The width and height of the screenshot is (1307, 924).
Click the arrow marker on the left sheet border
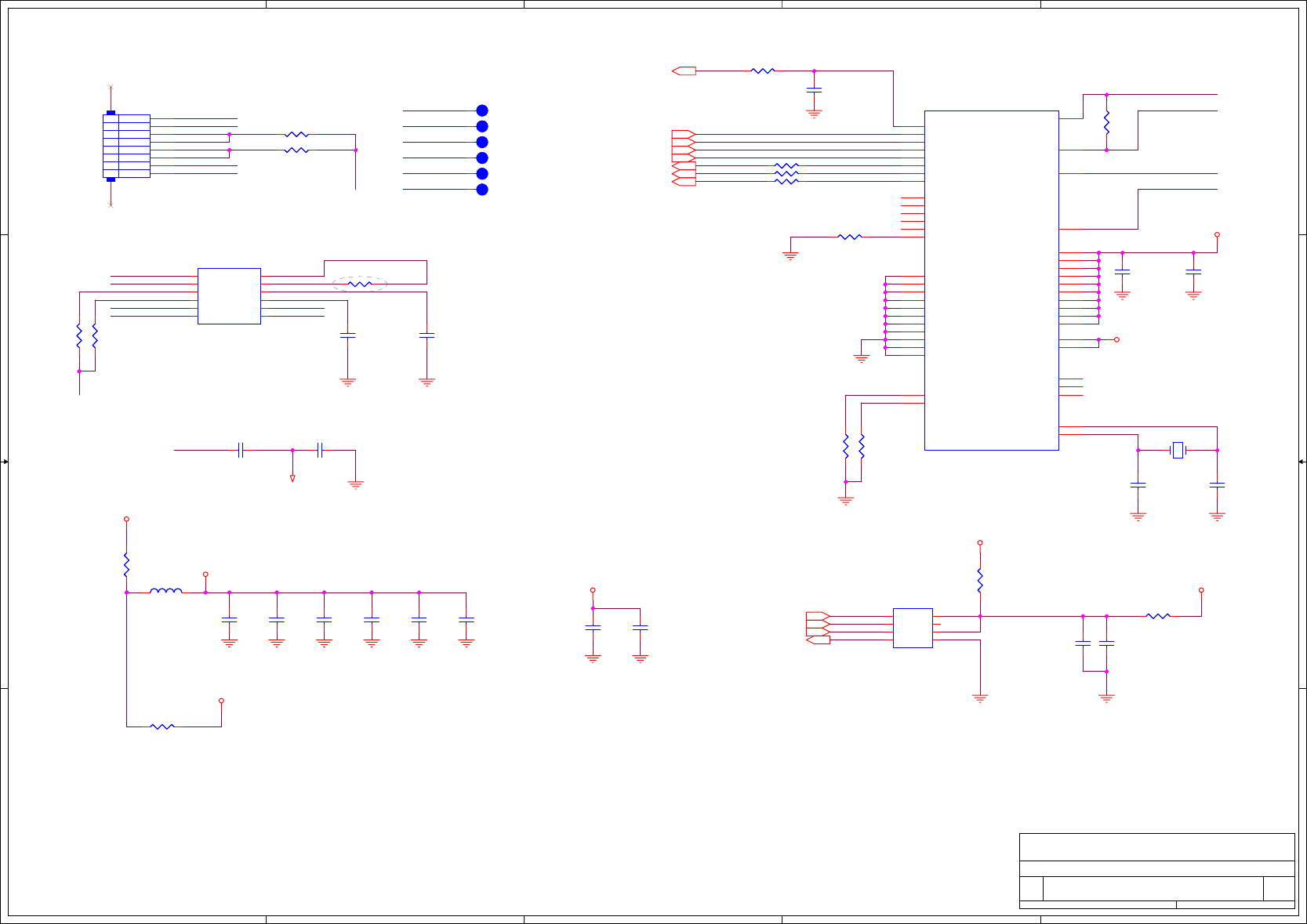point(5,462)
